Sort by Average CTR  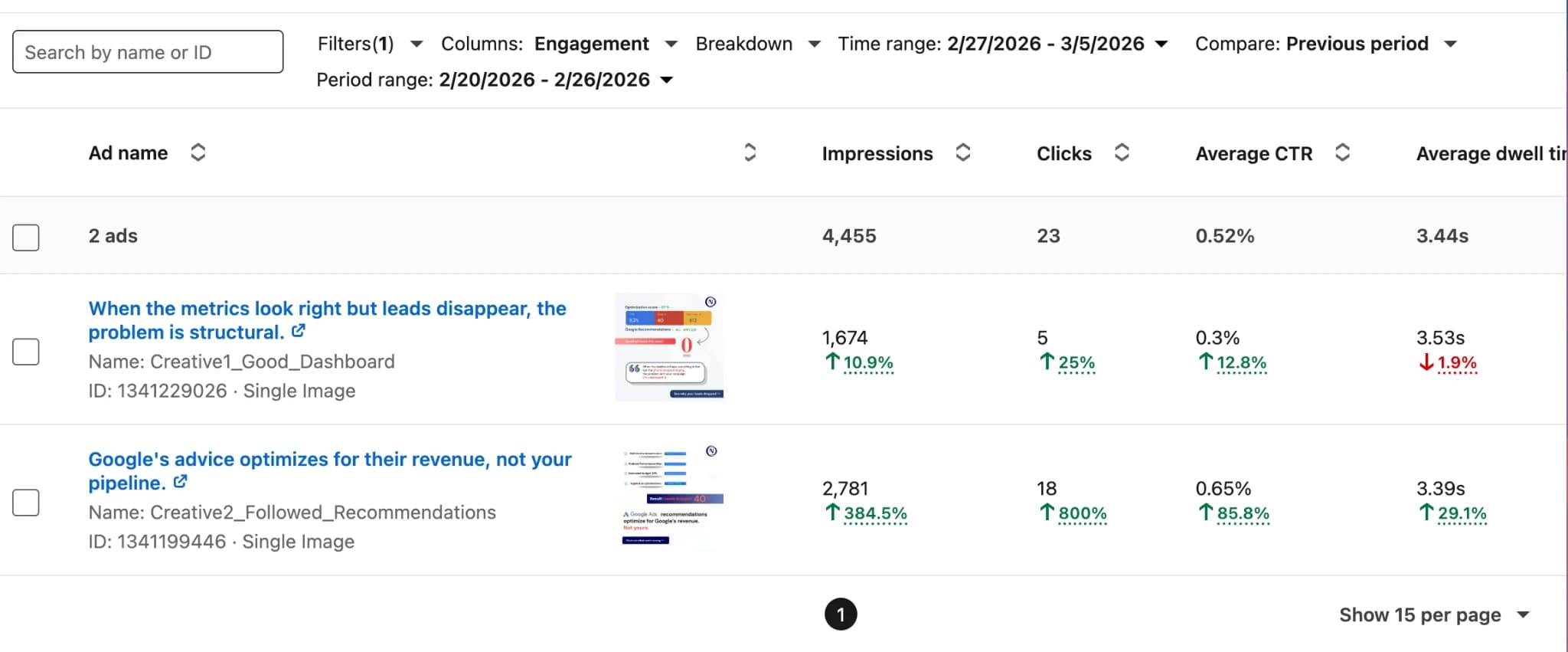[x=1342, y=152]
